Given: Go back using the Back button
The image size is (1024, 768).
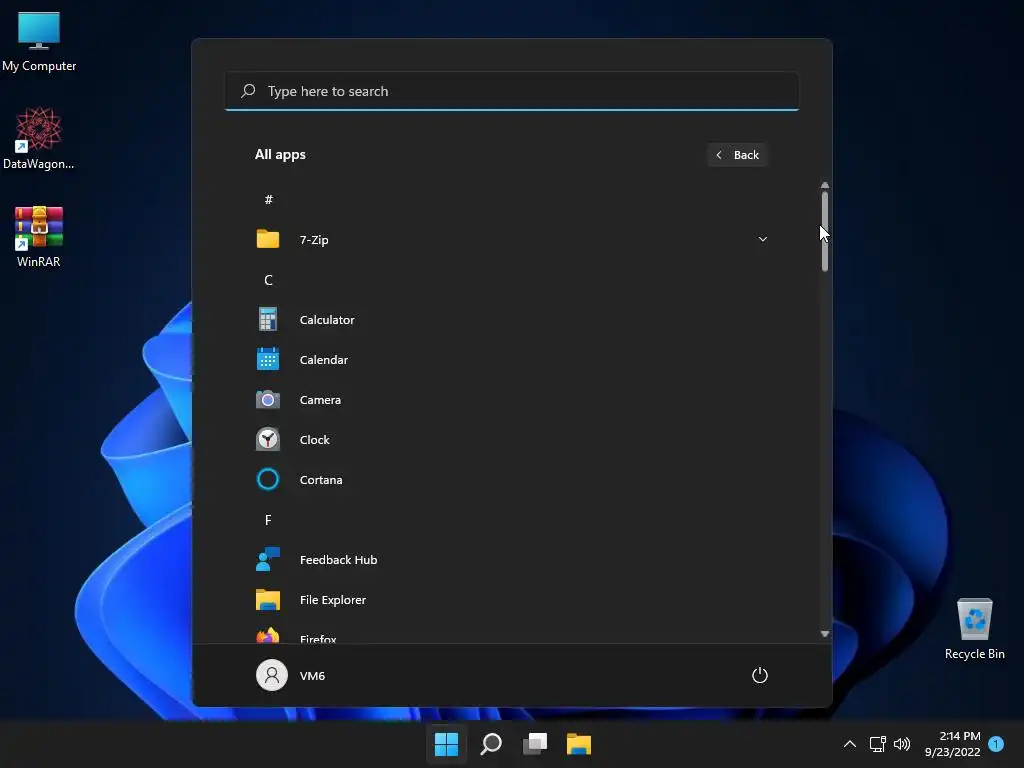Looking at the screenshot, I should coord(737,155).
